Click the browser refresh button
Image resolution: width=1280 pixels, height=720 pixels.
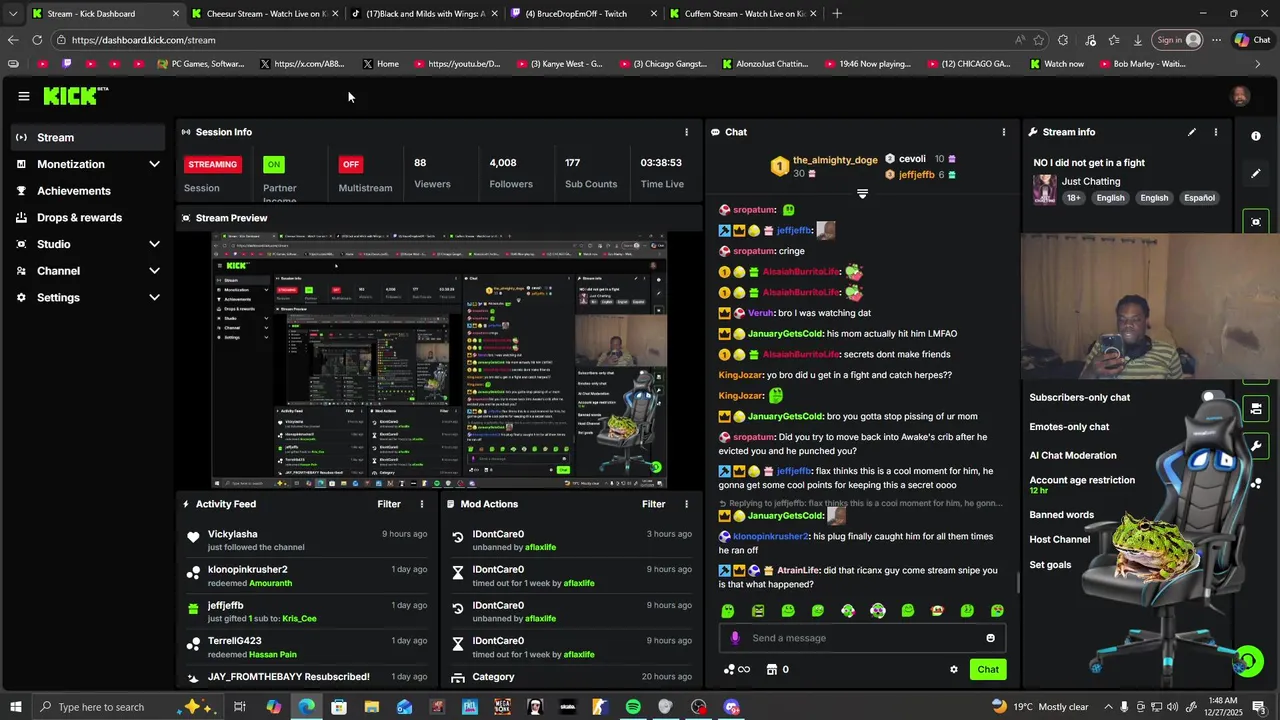[x=37, y=40]
